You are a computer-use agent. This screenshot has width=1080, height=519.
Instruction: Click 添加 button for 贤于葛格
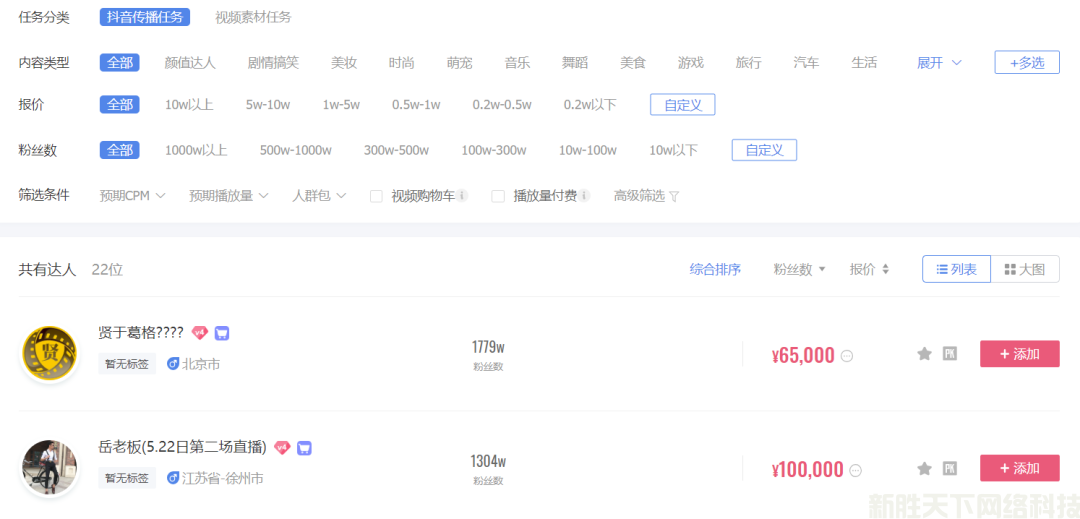pyautogui.click(x=1019, y=354)
